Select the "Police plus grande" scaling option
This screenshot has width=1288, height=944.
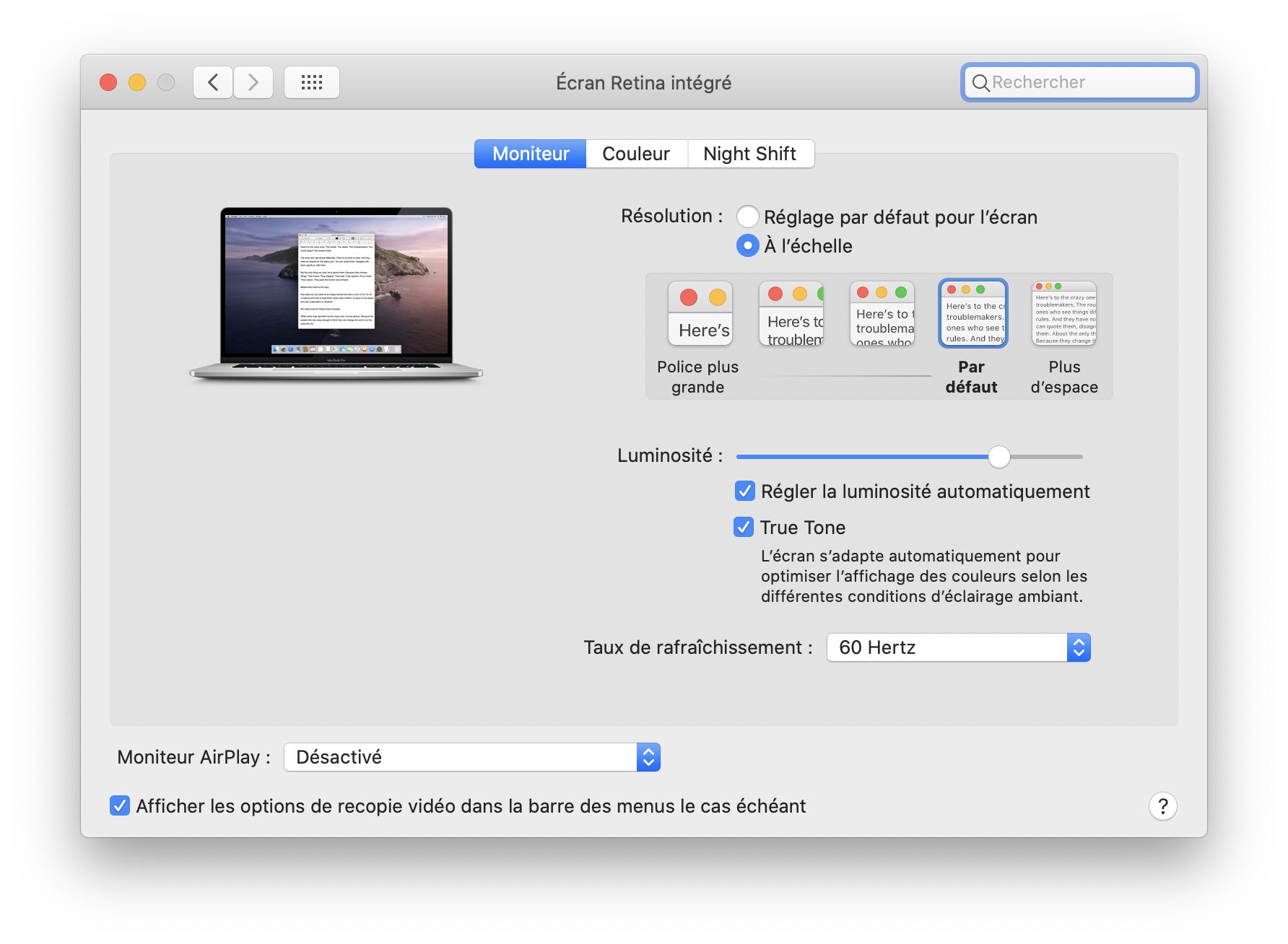699,314
